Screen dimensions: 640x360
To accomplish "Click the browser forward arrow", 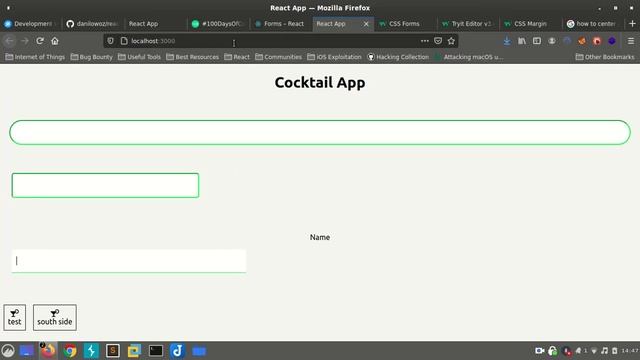I will point(24,41).
